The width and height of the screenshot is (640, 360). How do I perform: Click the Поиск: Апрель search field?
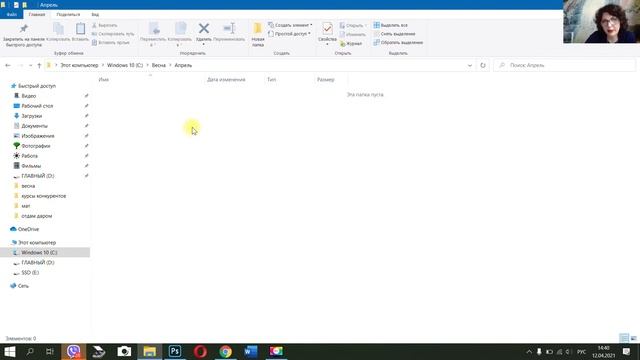pyautogui.click(x=564, y=65)
